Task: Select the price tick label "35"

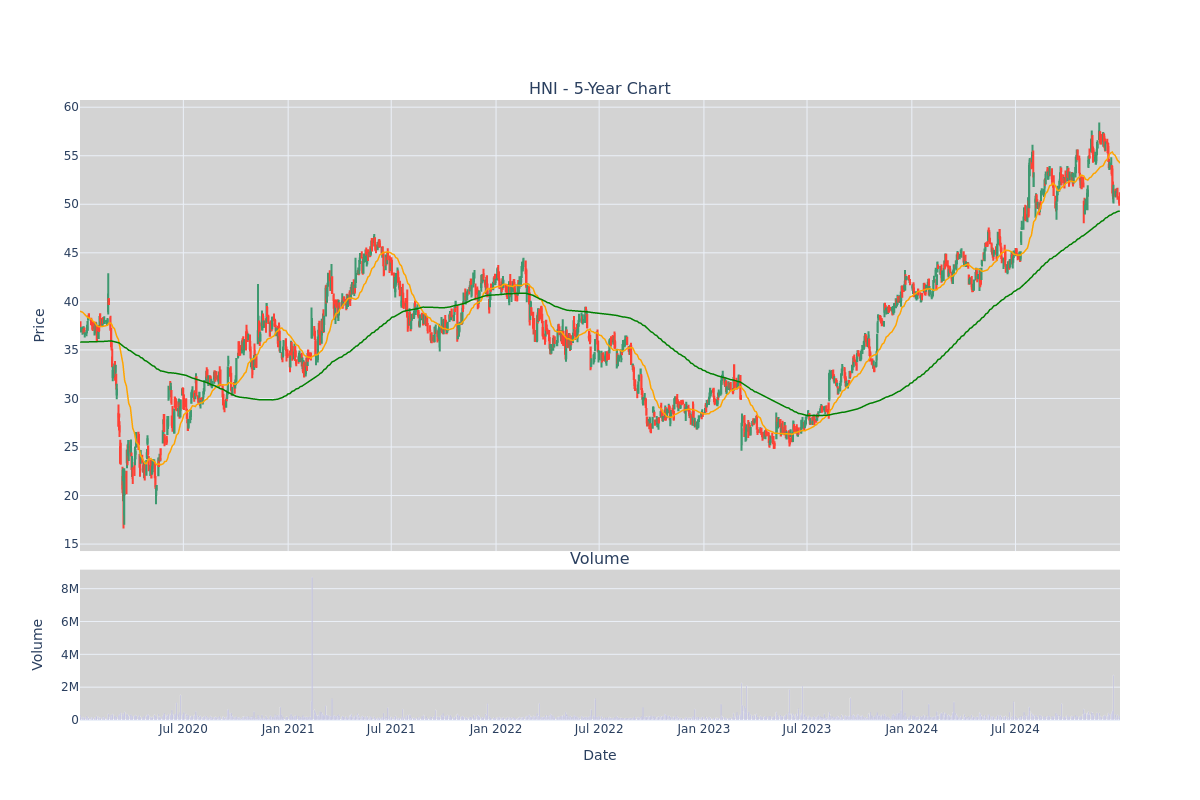Action: coord(71,350)
